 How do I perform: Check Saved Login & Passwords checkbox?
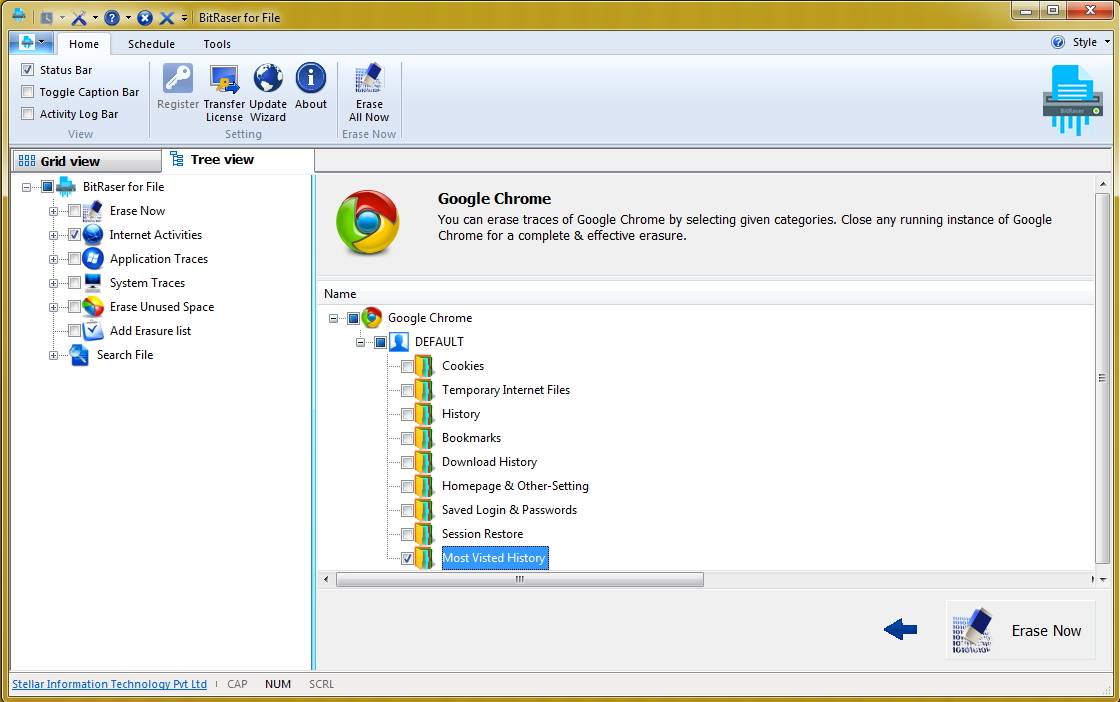pyautogui.click(x=407, y=511)
